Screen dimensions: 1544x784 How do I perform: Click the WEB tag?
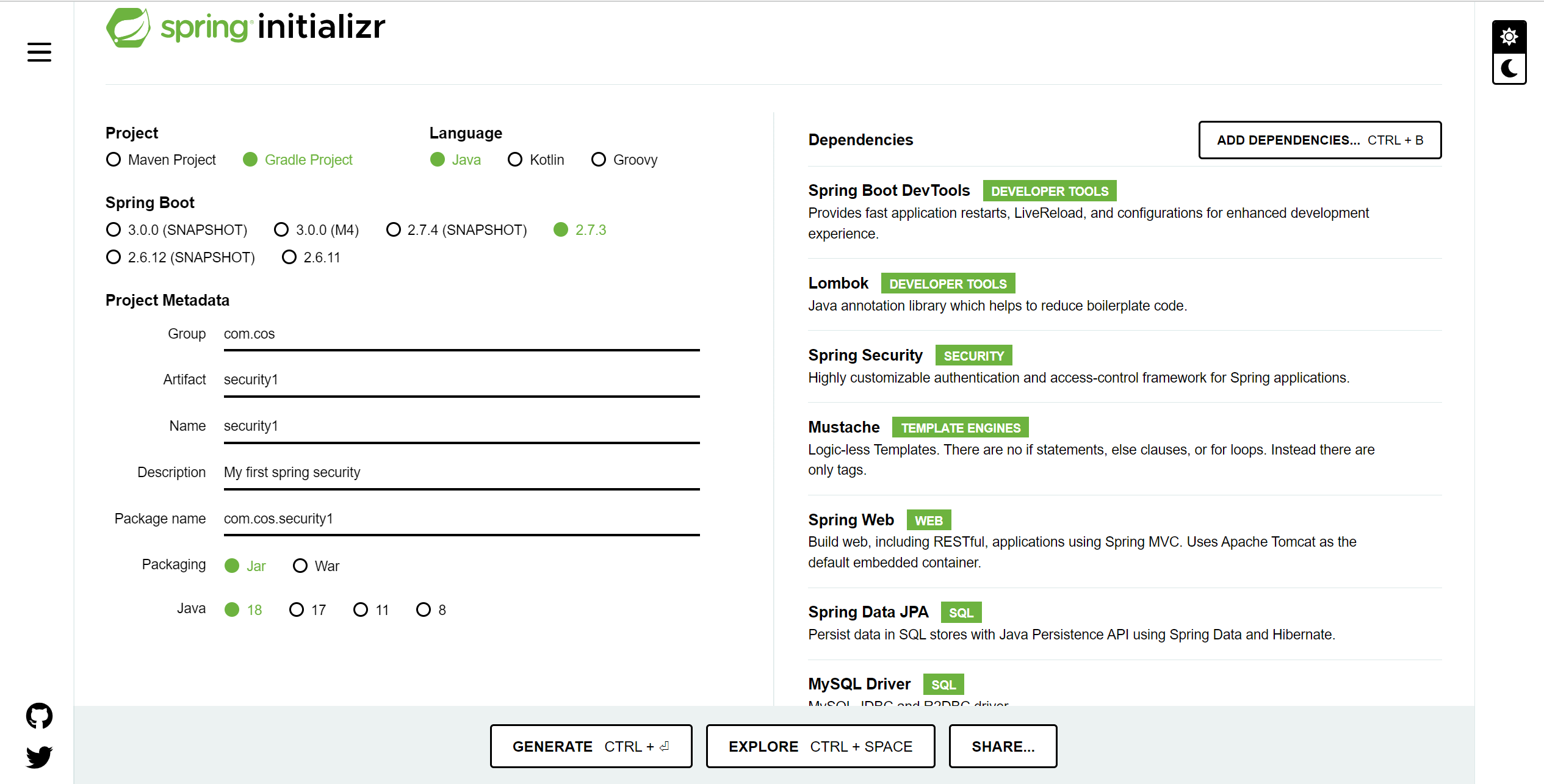(928, 520)
